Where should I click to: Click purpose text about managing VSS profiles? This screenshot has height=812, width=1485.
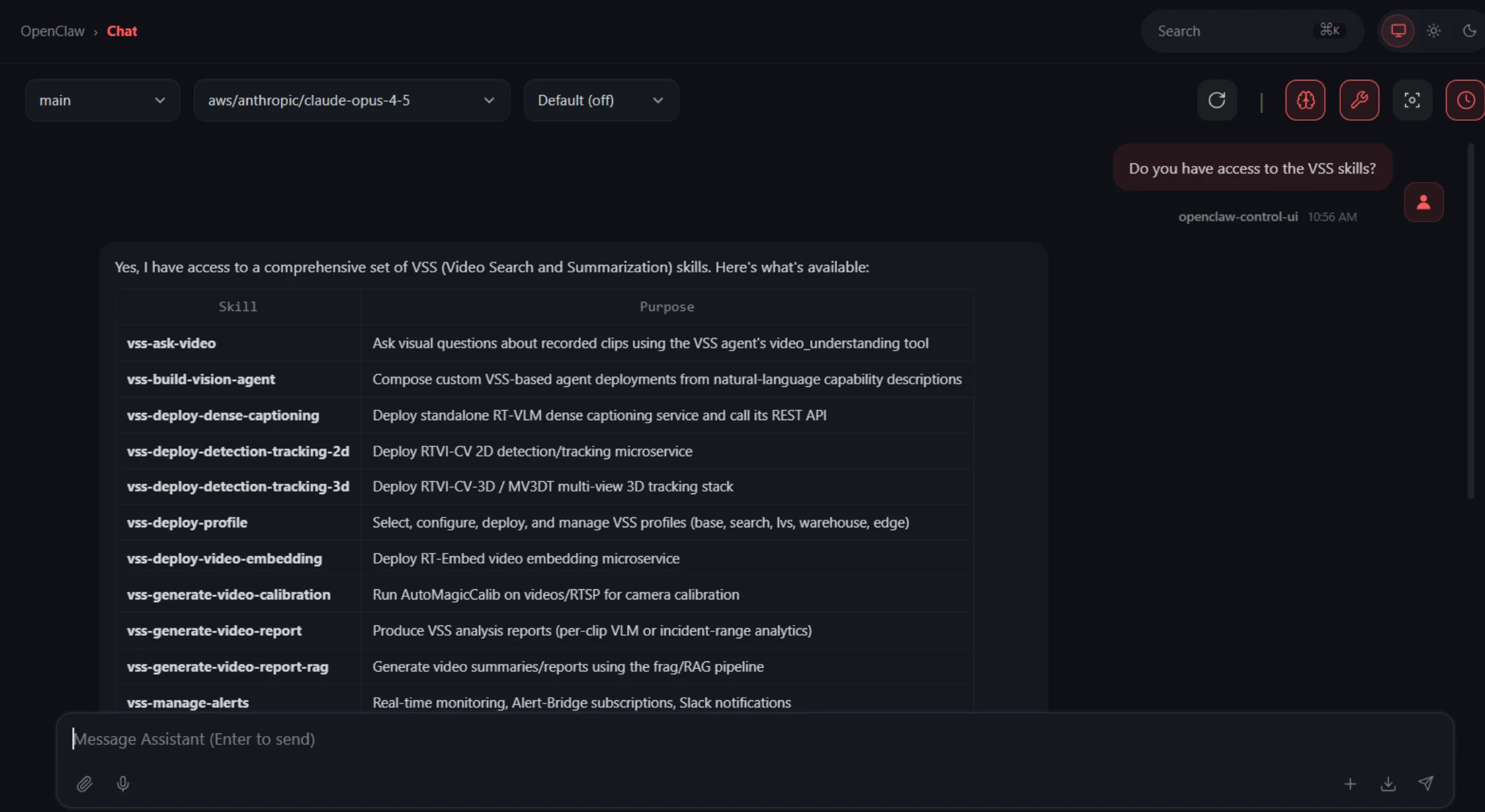tap(640, 522)
